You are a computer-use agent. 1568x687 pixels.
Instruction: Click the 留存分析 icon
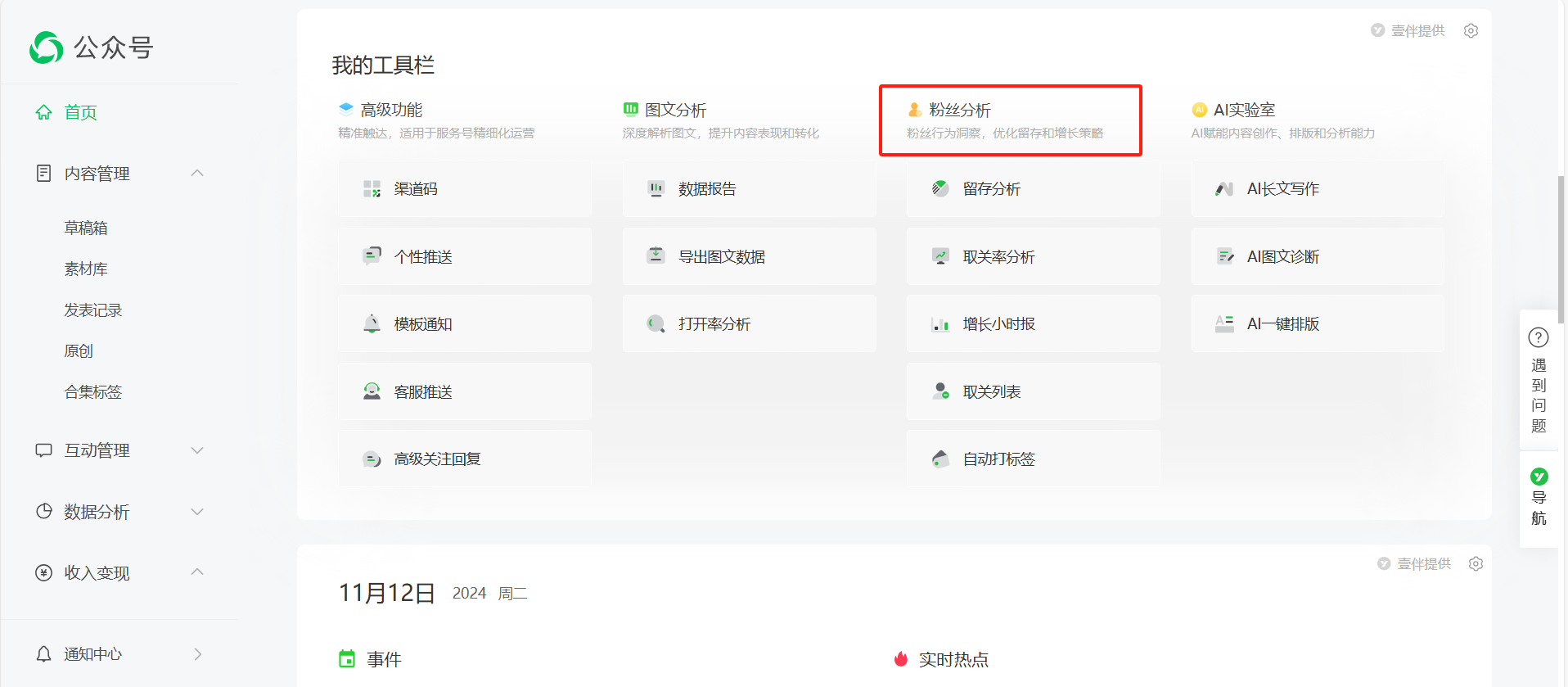[940, 188]
